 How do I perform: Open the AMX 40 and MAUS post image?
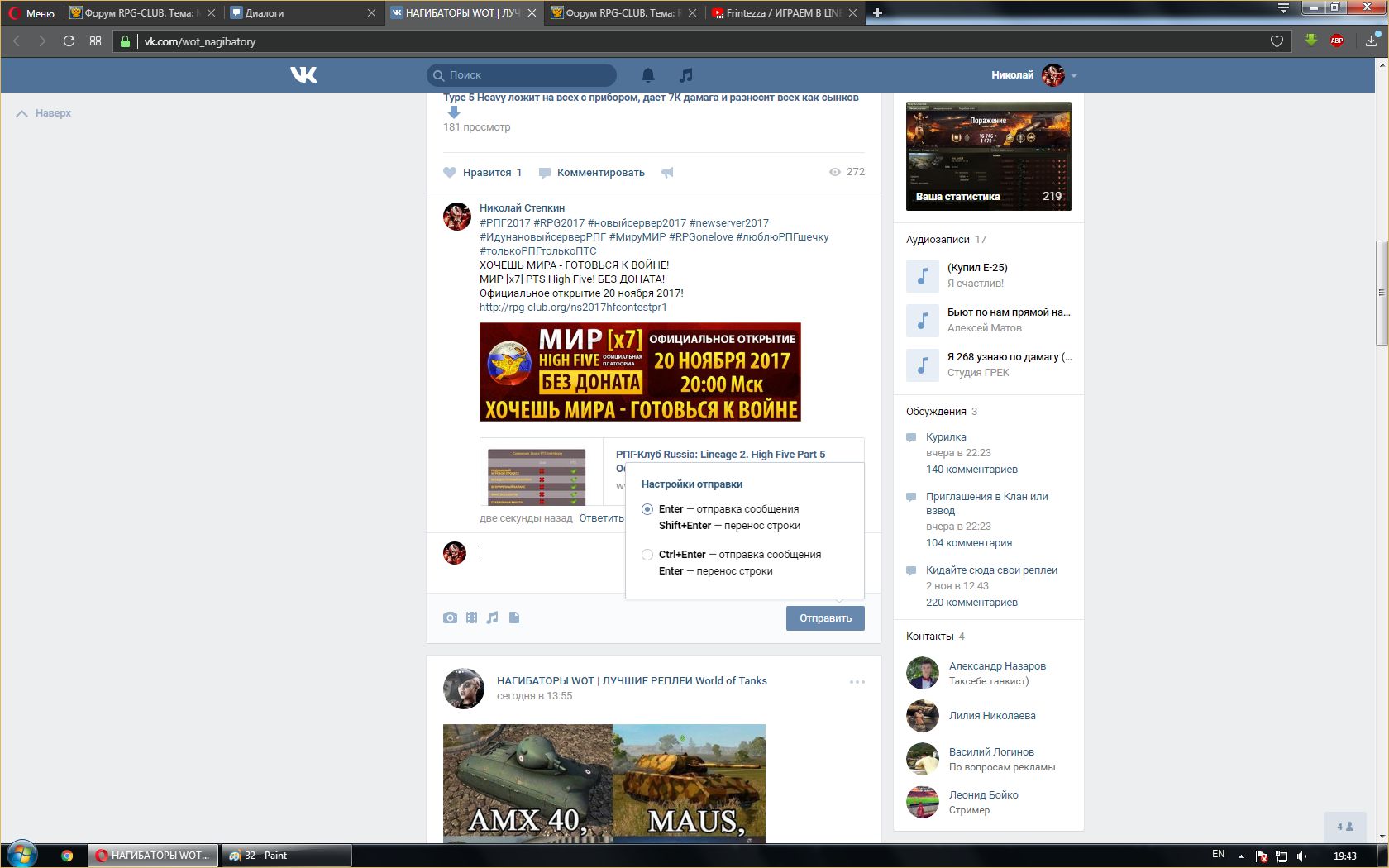604,784
